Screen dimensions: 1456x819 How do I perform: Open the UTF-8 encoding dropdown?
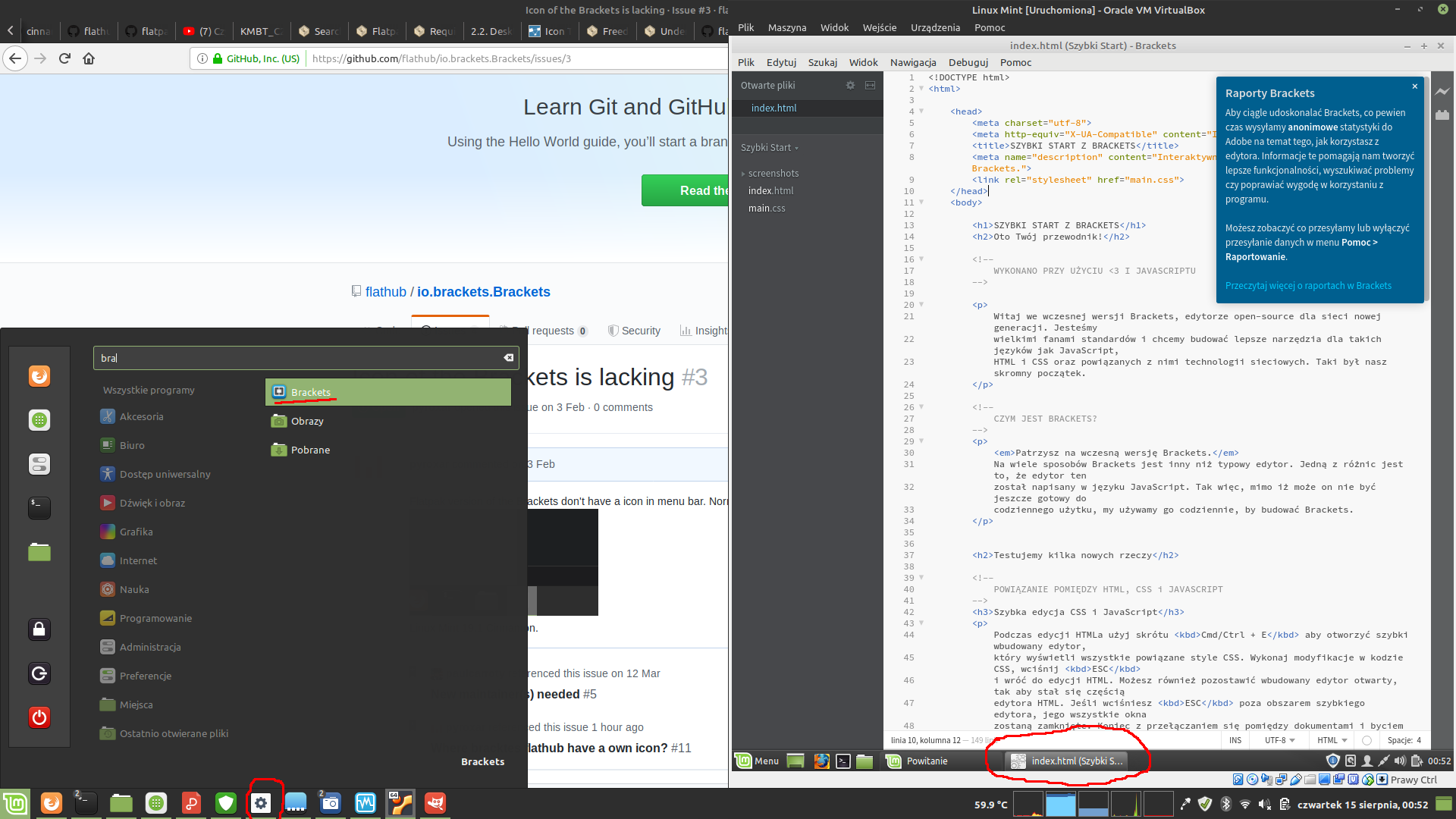click(x=1279, y=740)
